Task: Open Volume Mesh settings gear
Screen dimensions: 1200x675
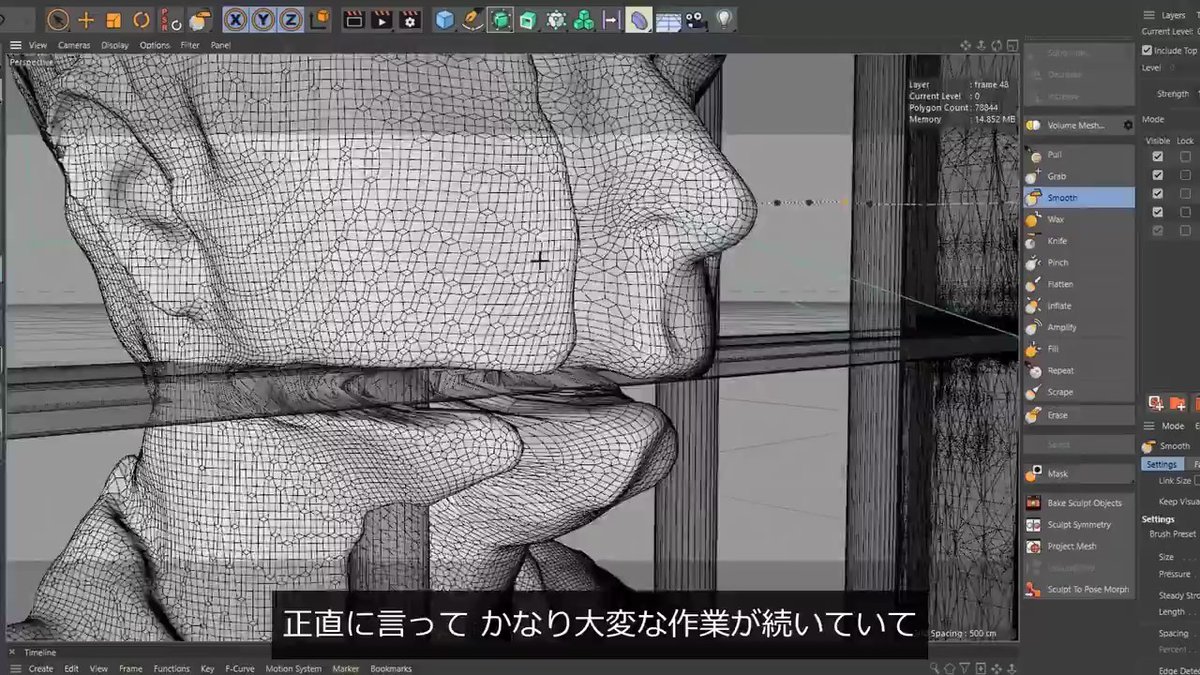Action: tap(1128, 125)
